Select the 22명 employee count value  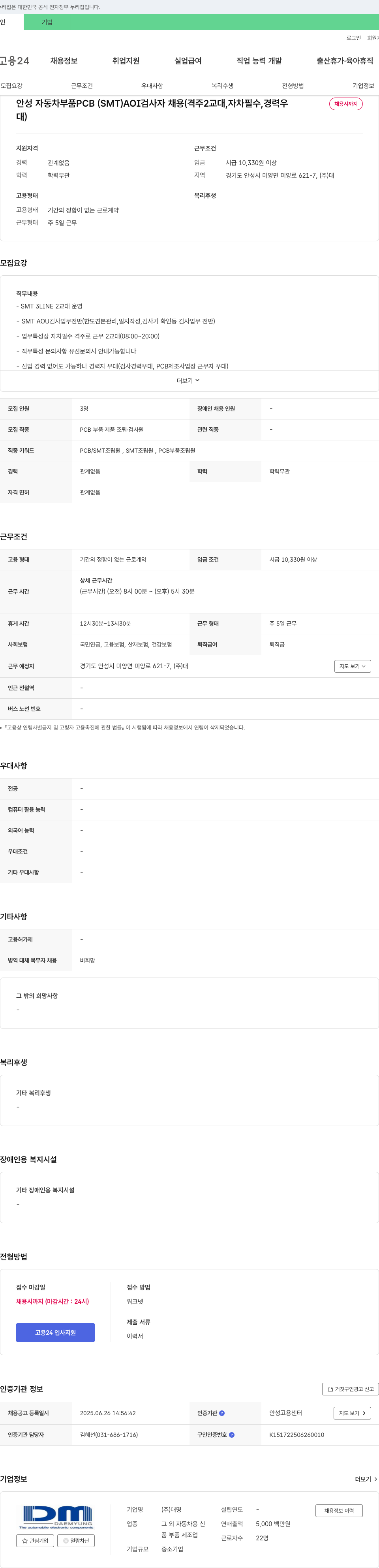coord(262,1538)
